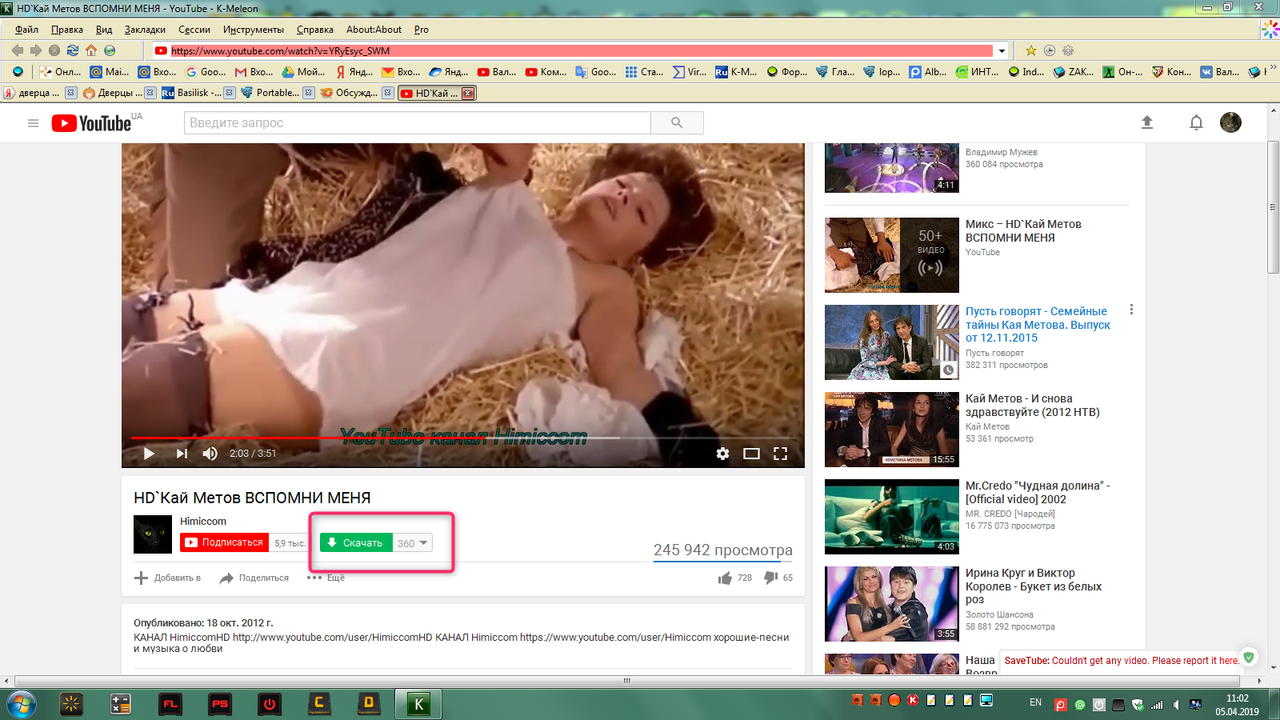Click the Поделиться share button
The width and height of the screenshot is (1280, 720).
pyautogui.click(x=254, y=578)
